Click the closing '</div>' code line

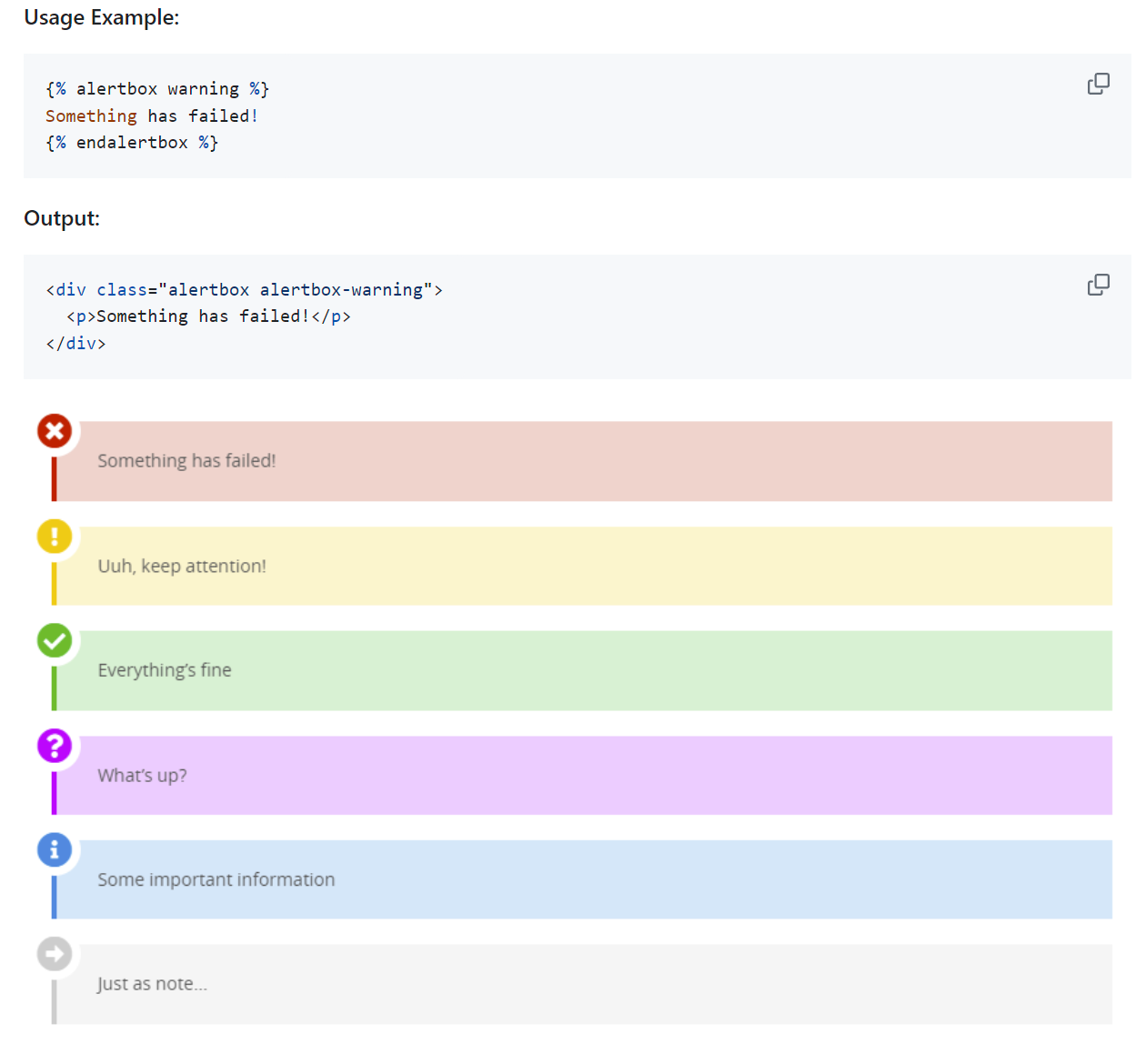tap(75, 344)
